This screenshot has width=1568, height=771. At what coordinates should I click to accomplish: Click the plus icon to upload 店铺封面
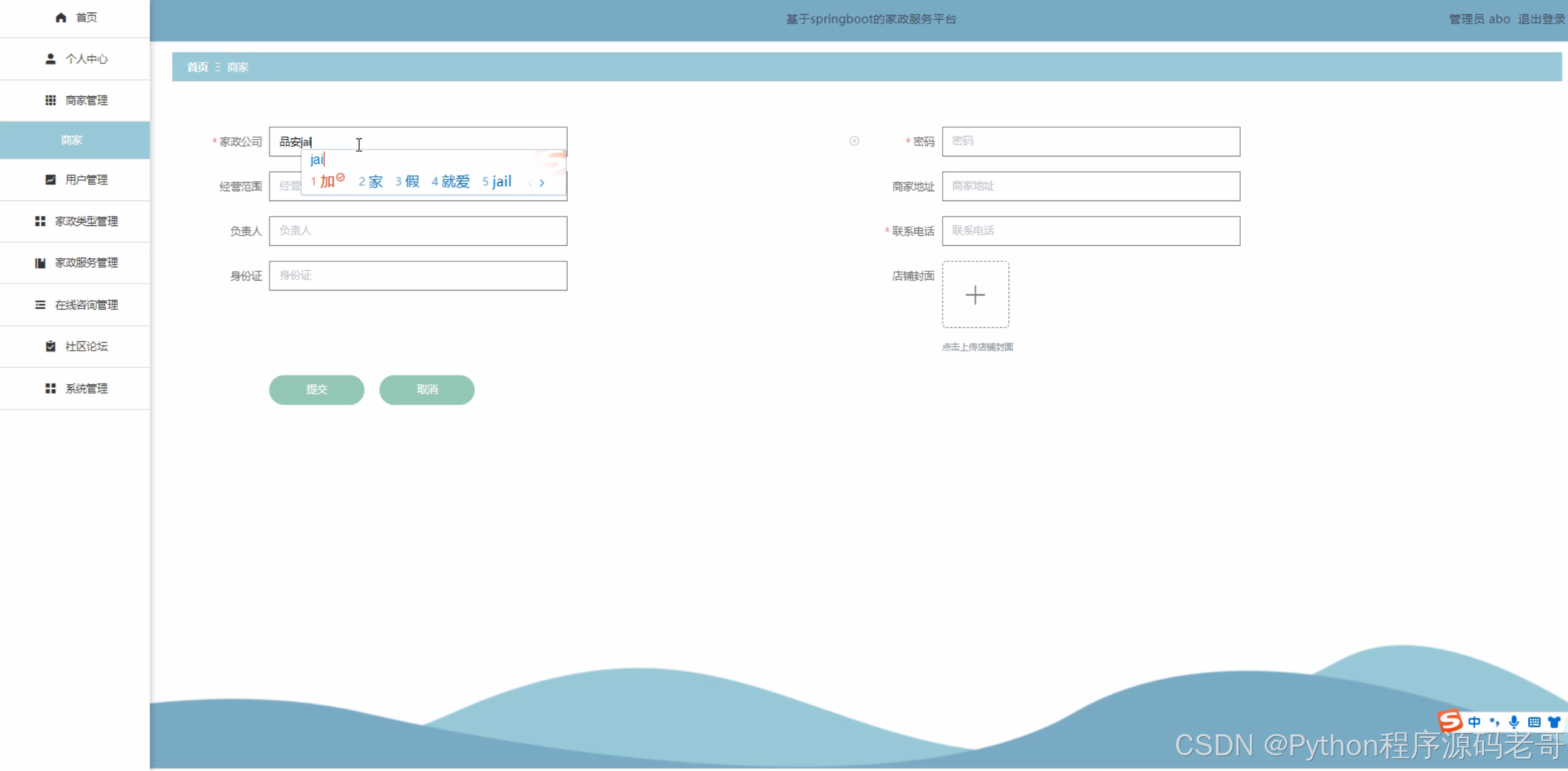point(975,295)
